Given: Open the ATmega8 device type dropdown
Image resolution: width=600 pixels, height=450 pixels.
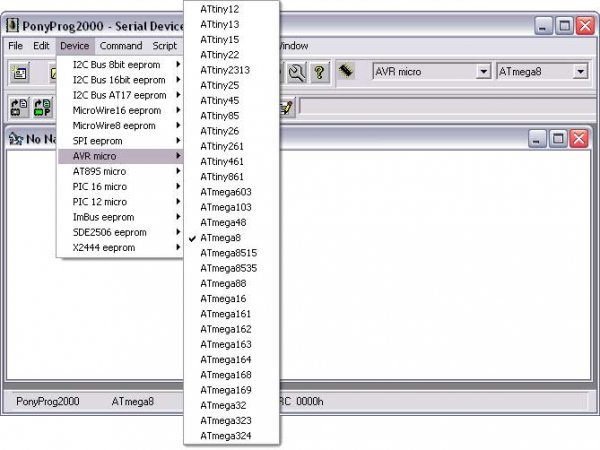Looking at the screenshot, I should (x=580, y=72).
